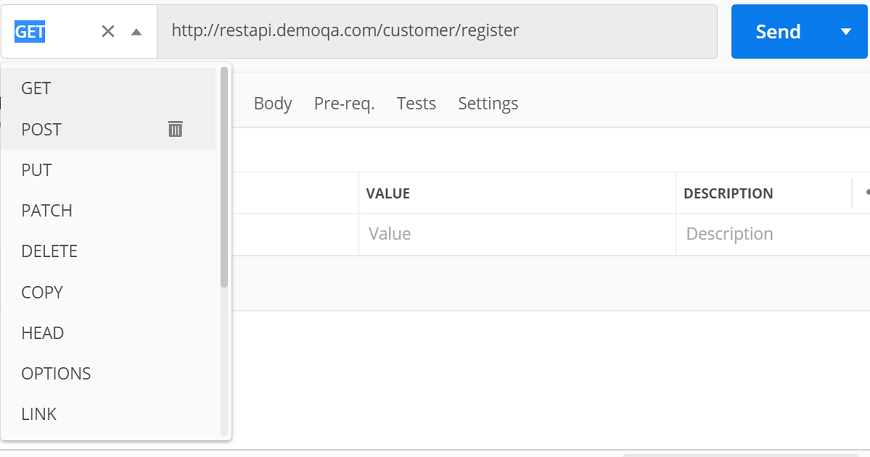Screen dimensions: 870x457
Task: Choose OPTIONS from the method list
Action: tap(108, 374)
